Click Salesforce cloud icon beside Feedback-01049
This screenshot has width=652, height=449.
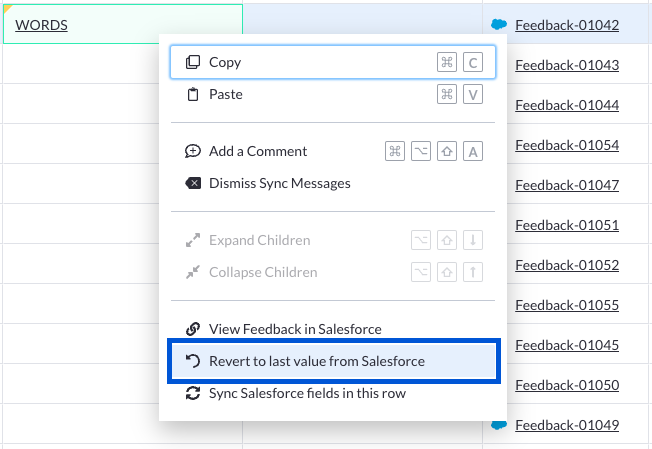(499, 425)
